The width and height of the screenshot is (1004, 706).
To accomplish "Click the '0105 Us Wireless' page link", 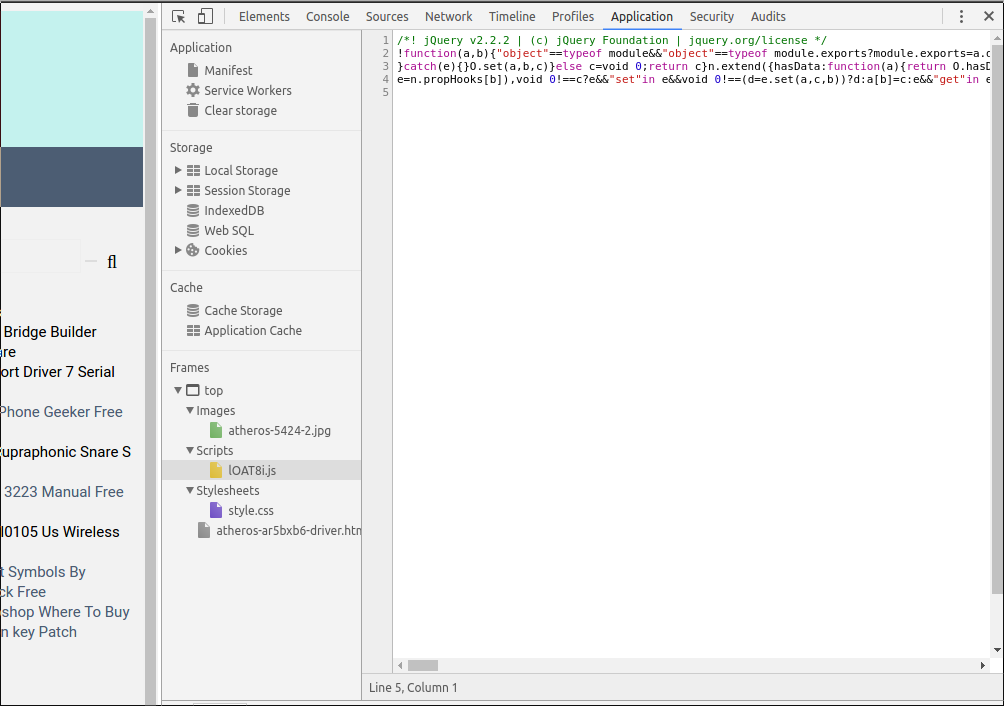I will (x=60, y=532).
